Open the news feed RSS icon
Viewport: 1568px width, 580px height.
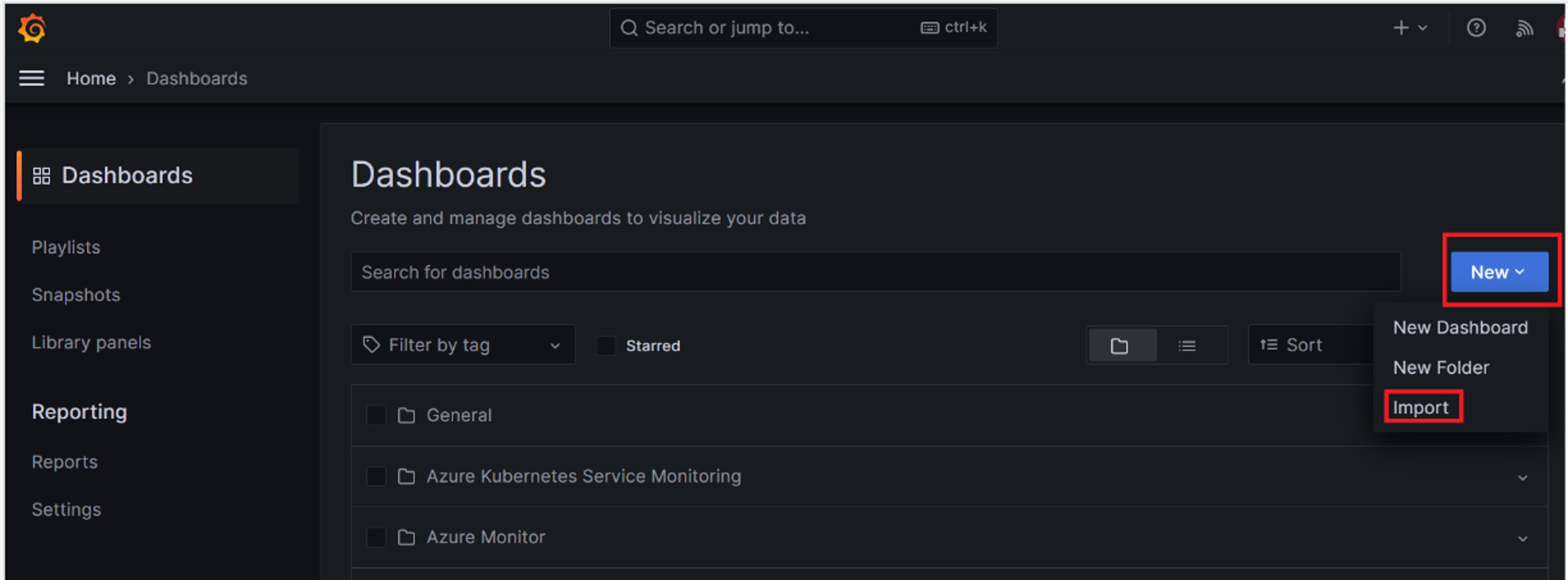[1524, 28]
